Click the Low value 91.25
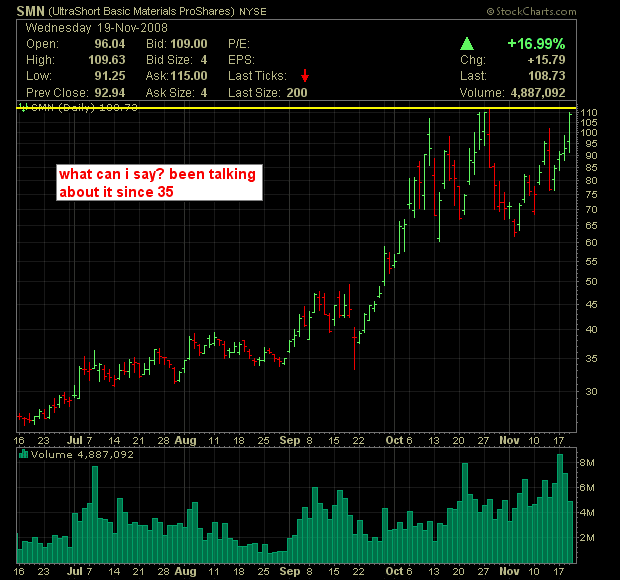This screenshot has width=620, height=580. [110, 76]
